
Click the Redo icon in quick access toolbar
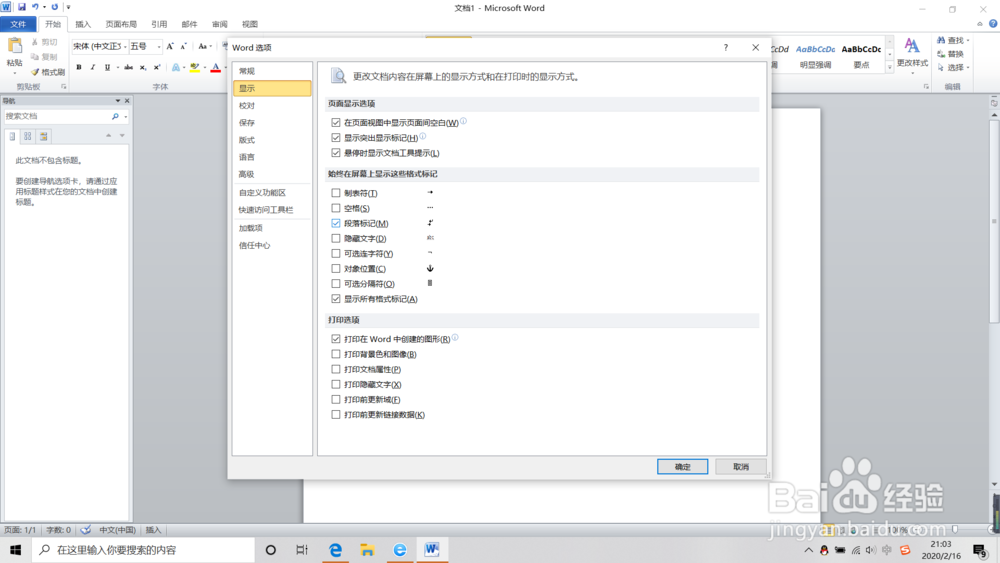tap(55, 7)
